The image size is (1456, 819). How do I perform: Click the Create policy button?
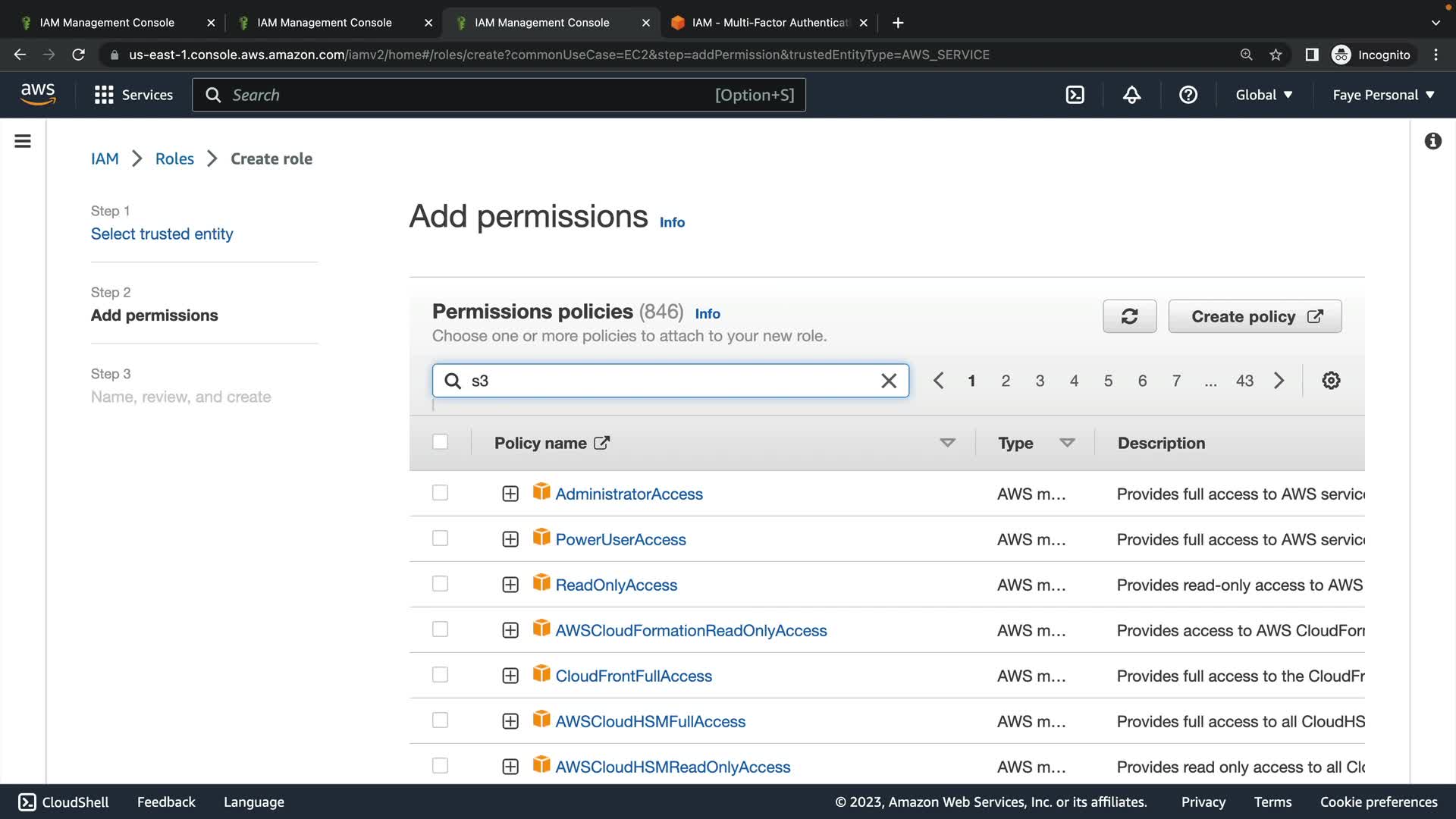1254,316
